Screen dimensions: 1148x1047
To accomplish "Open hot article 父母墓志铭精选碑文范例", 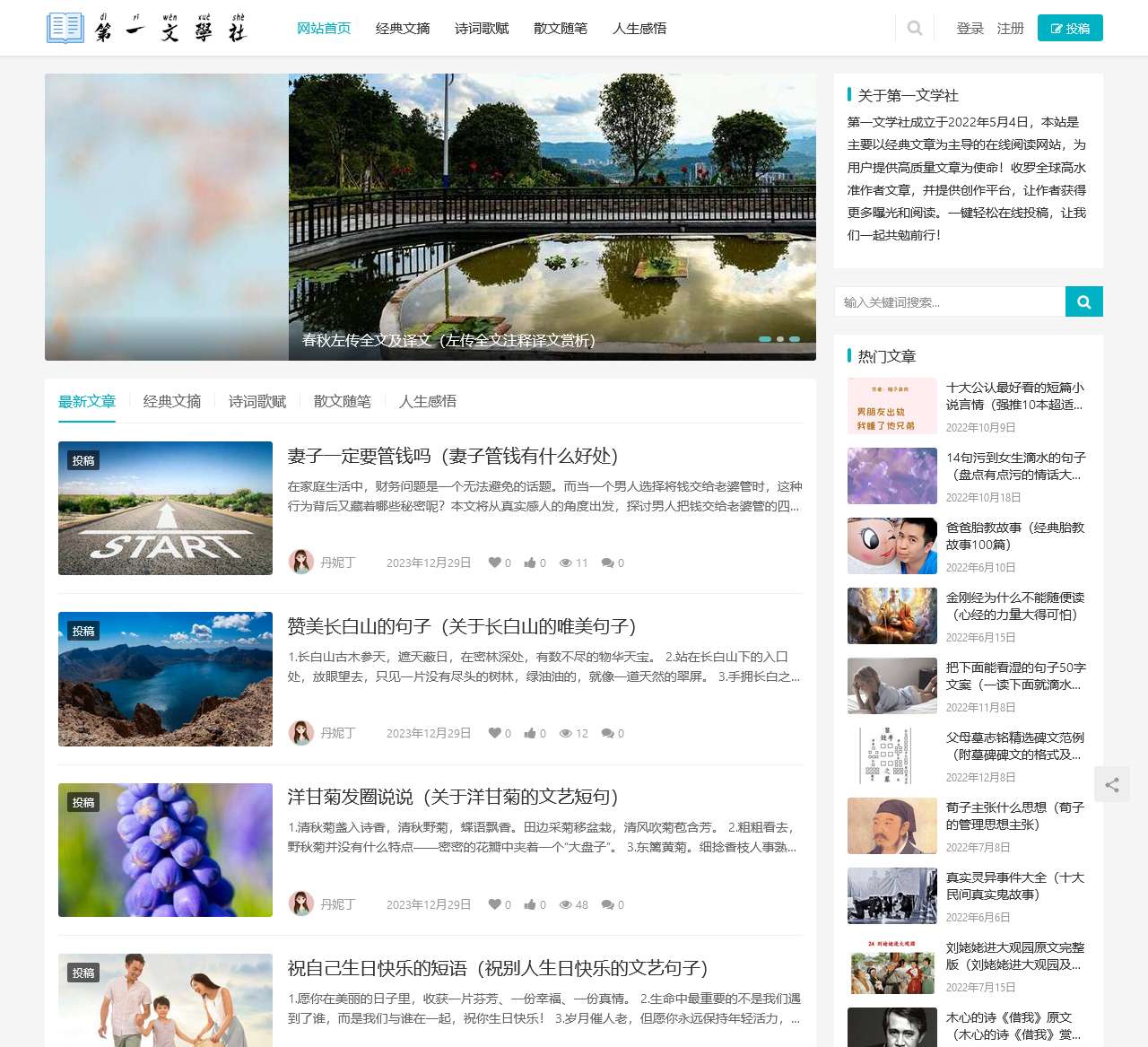I will point(1015,746).
